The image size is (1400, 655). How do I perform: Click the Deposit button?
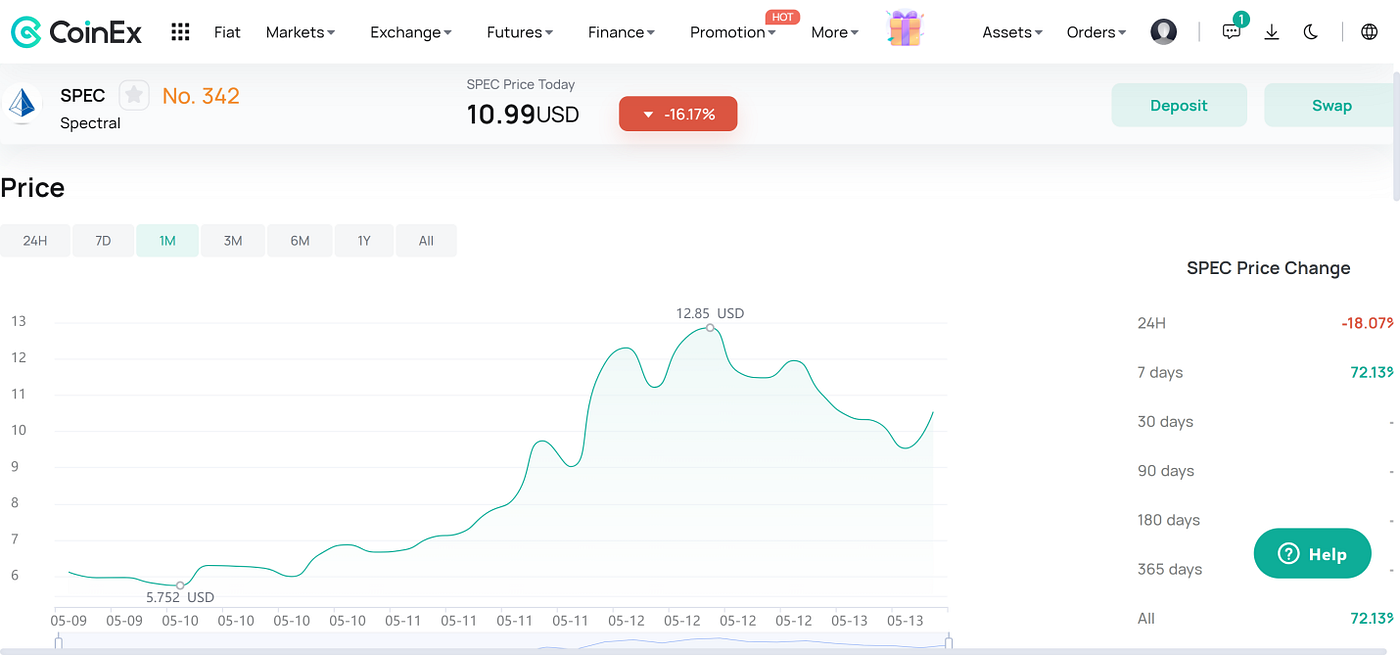(x=1179, y=104)
